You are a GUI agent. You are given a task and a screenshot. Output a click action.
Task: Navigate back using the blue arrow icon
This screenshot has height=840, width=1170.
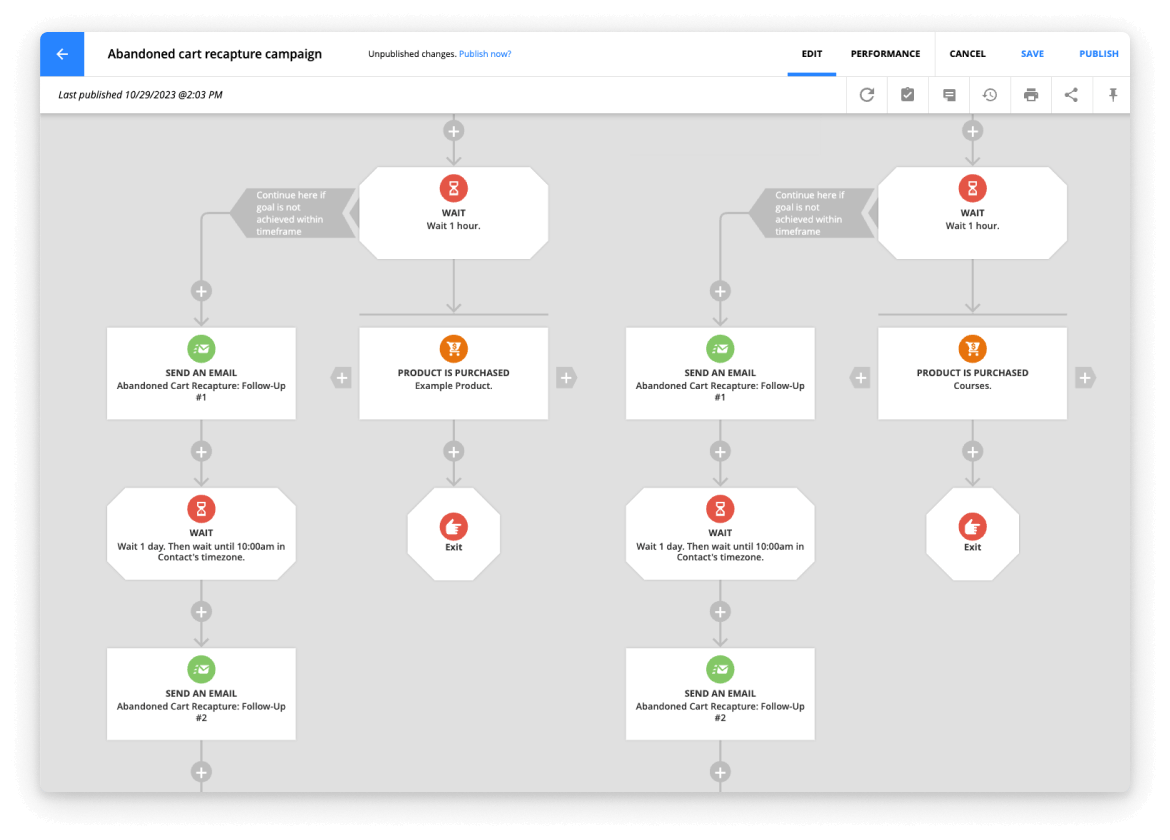point(61,54)
